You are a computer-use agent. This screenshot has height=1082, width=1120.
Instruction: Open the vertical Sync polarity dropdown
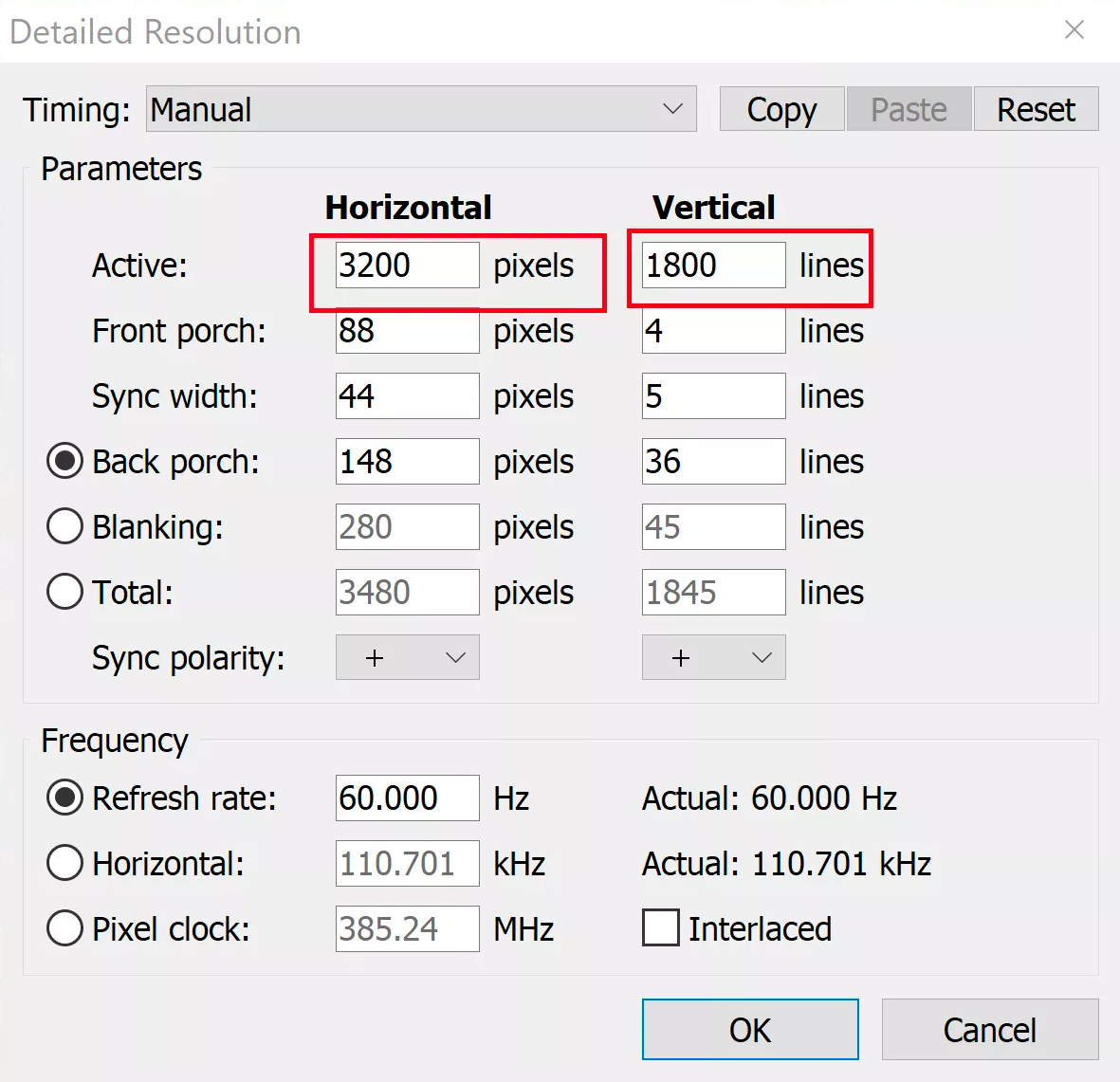click(713, 657)
